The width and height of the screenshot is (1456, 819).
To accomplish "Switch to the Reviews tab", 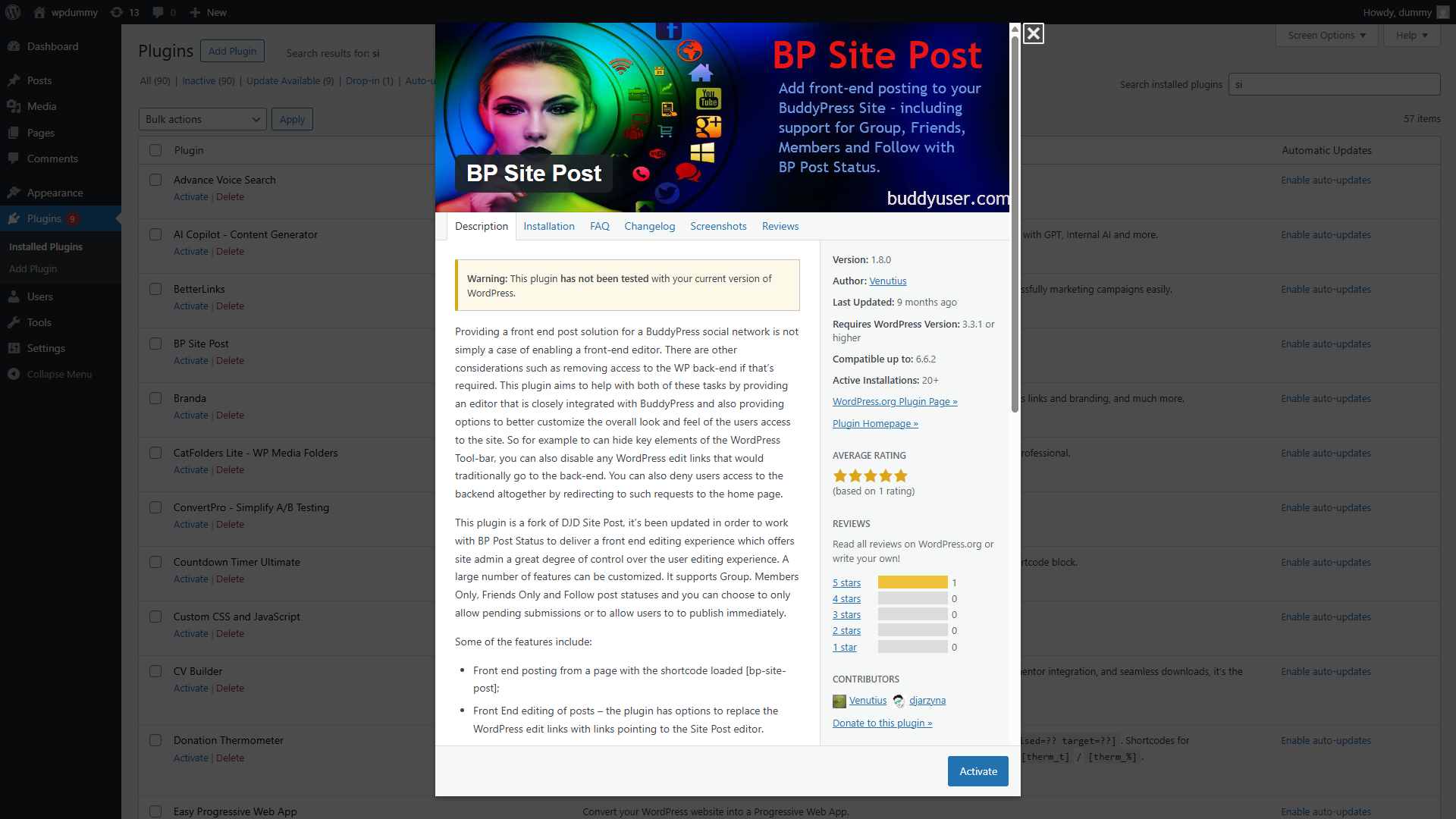I will coord(780,226).
